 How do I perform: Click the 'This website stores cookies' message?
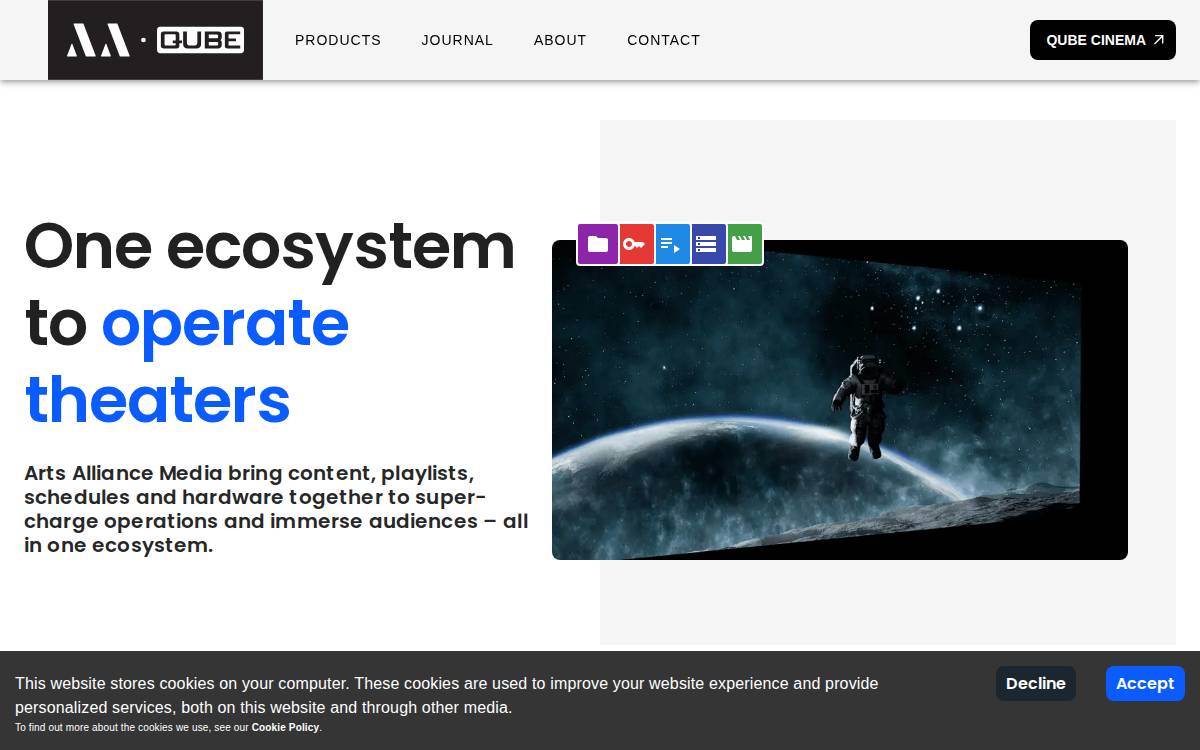(447, 696)
